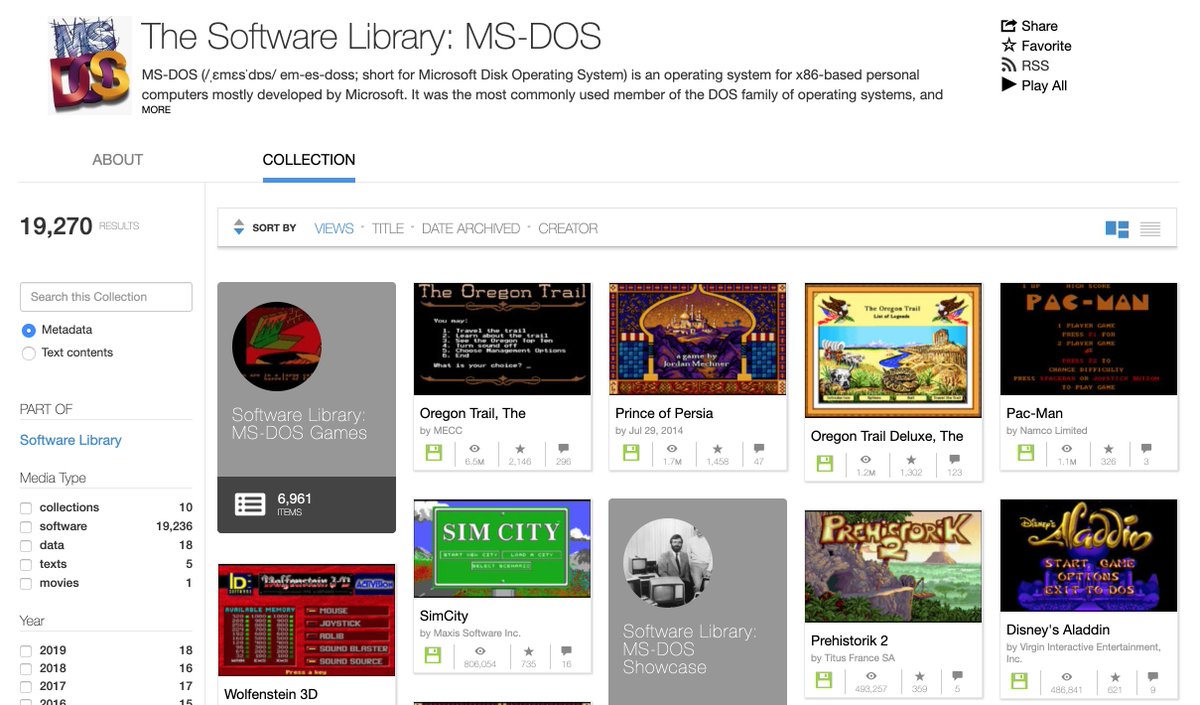
Task: Open Disney's Aladdin title link
Action: tap(1058, 630)
